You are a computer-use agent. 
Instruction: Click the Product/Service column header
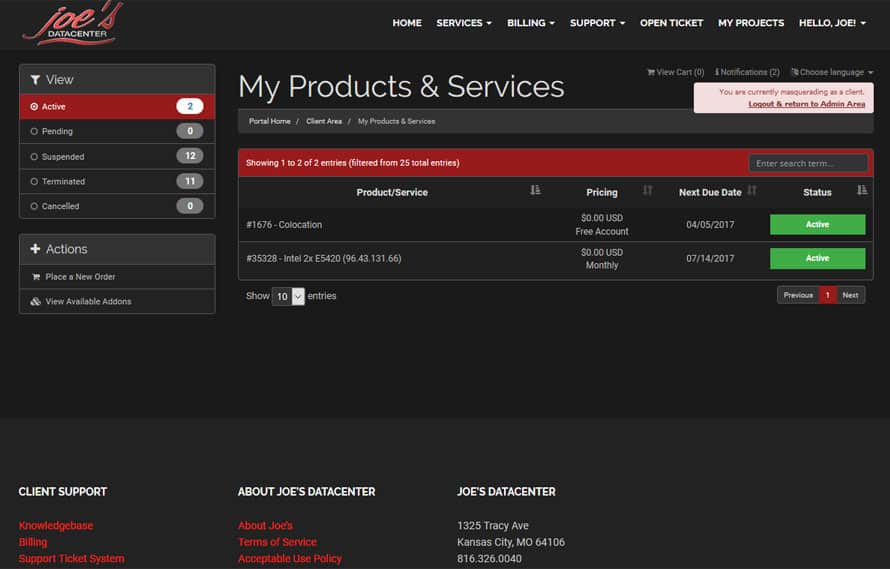click(392, 193)
